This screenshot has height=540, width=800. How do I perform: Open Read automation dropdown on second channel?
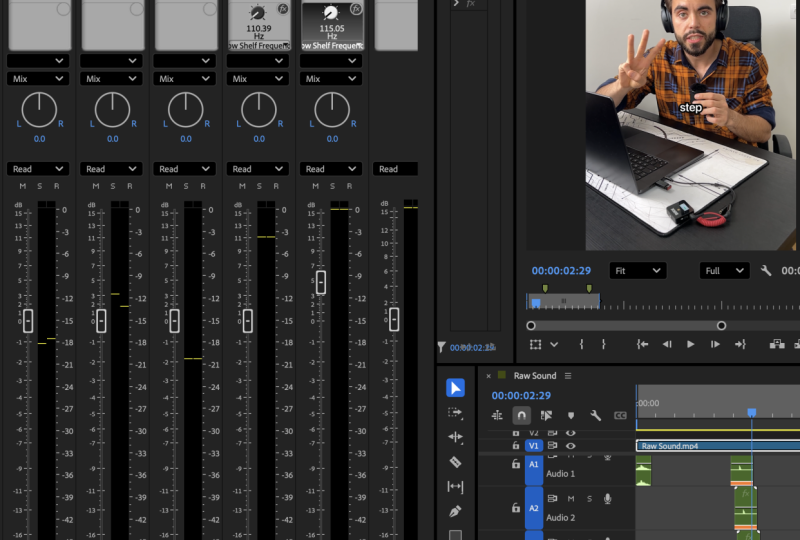111,169
